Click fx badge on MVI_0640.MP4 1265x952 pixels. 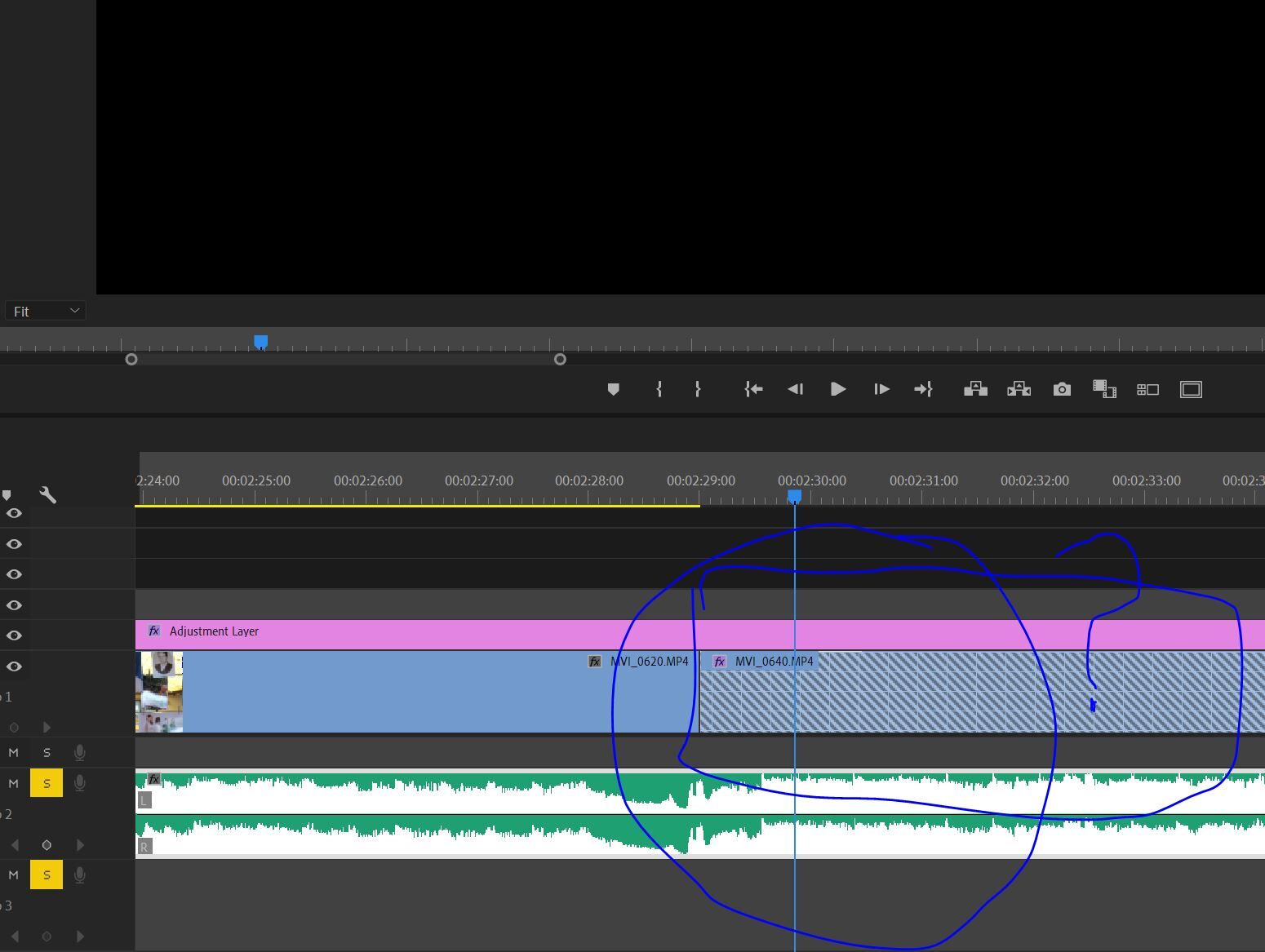tap(719, 662)
